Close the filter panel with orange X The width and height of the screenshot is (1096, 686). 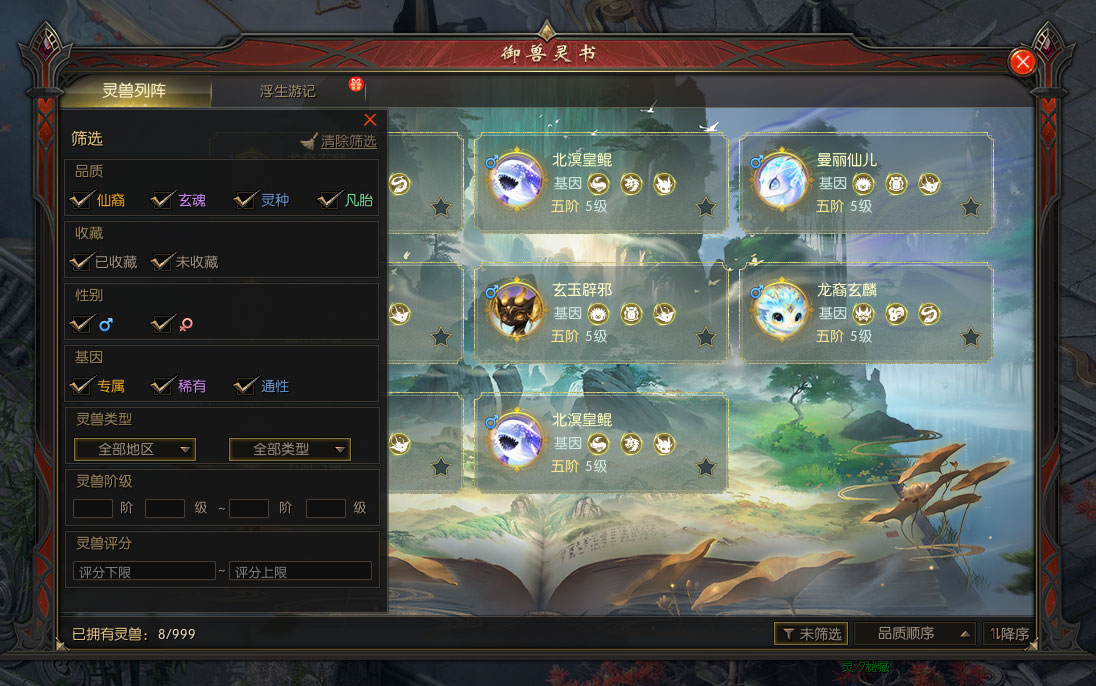370,120
